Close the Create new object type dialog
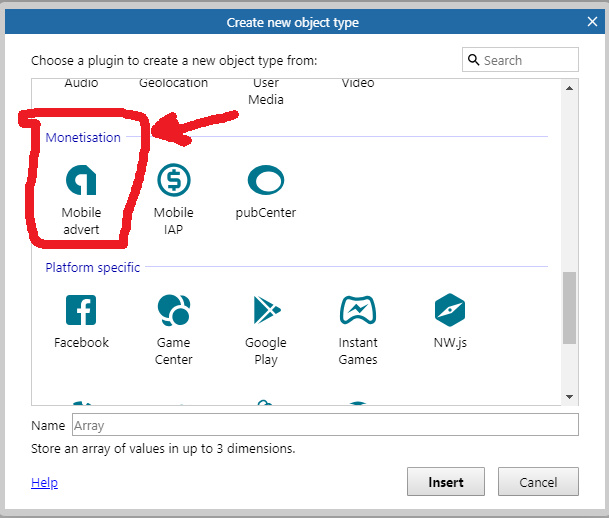The image size is (609, 518). point(592,22)
